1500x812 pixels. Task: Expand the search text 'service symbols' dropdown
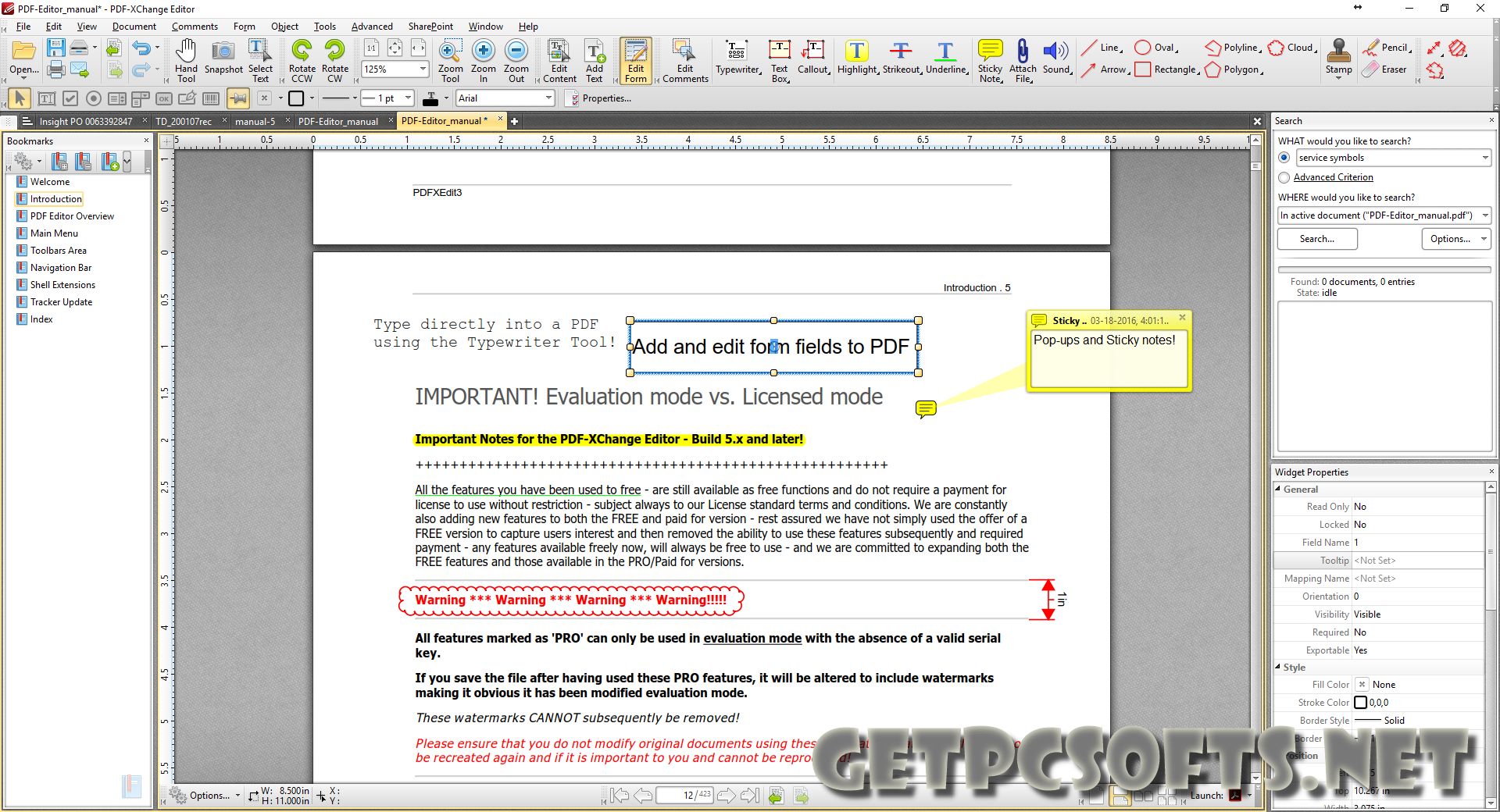(1485, 158)
